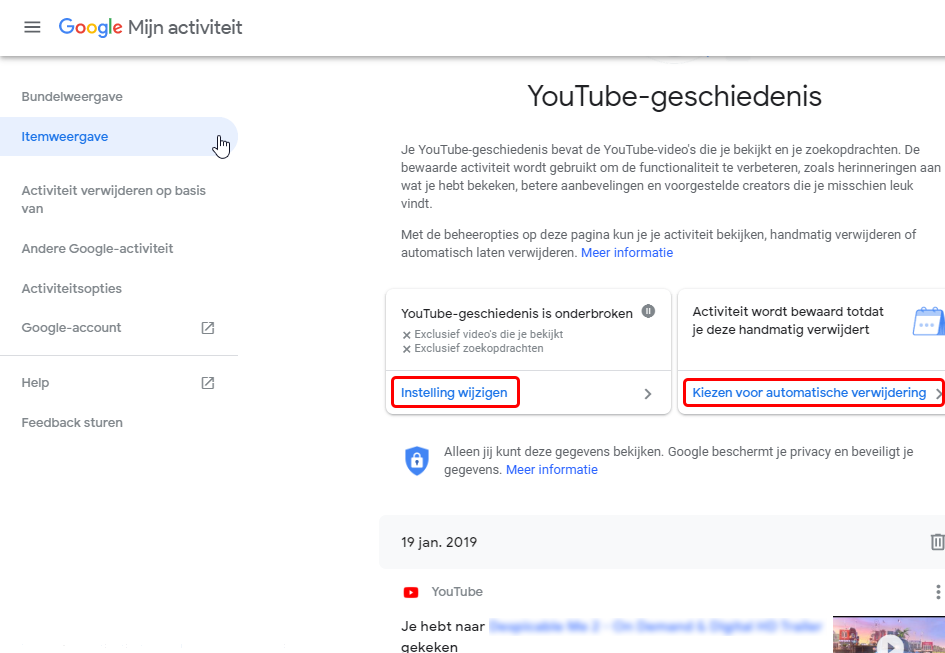Expand chevron next to Instelling wijzigen
The width and height of the screenshot is (945, 653).
(x=648, y=394)
